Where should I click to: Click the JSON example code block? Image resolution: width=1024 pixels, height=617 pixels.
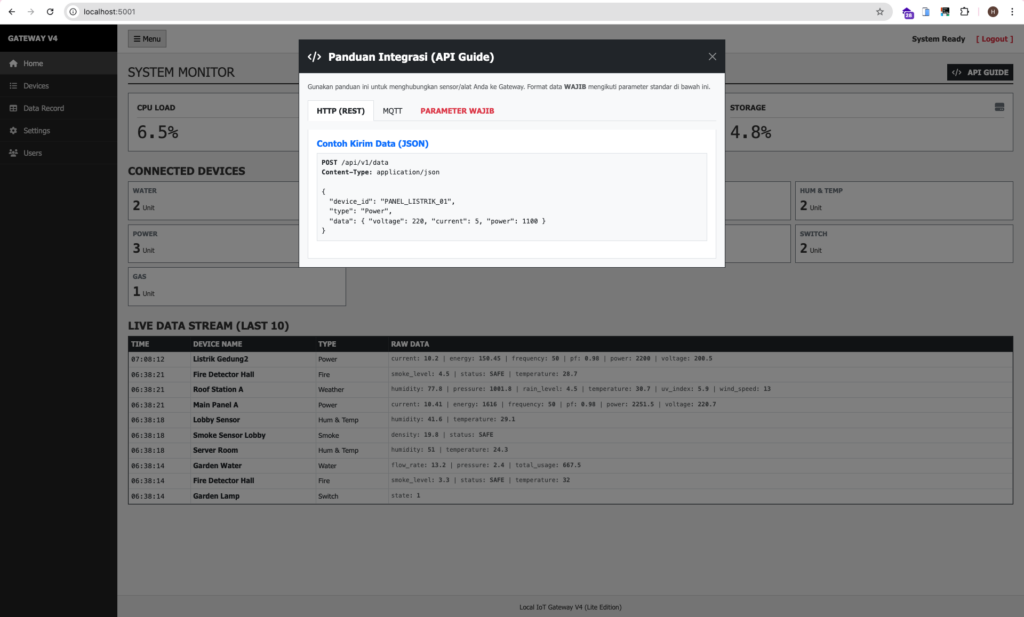point(511,197)
